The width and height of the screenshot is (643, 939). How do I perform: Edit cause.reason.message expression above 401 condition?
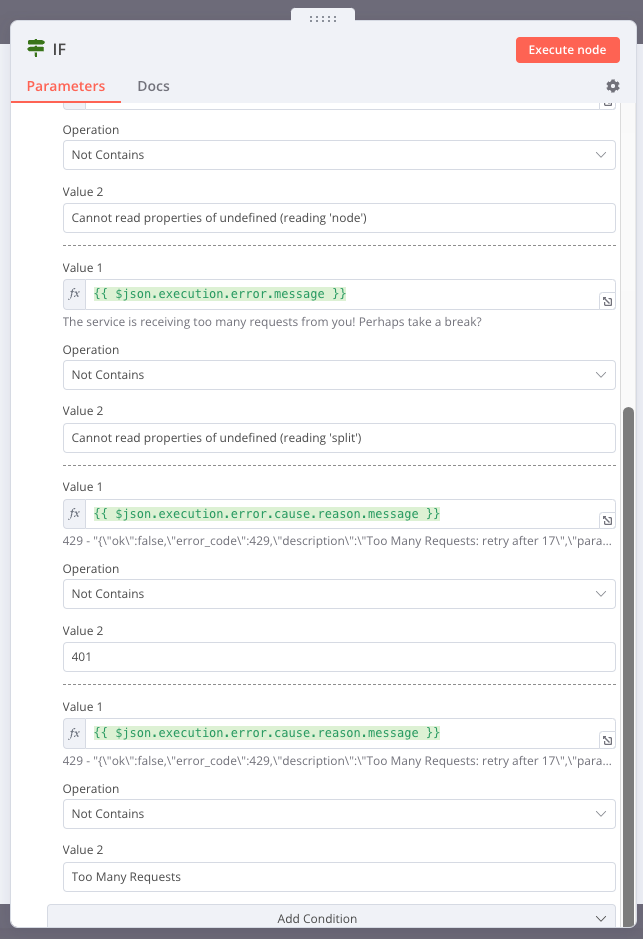tap(341, 514)
